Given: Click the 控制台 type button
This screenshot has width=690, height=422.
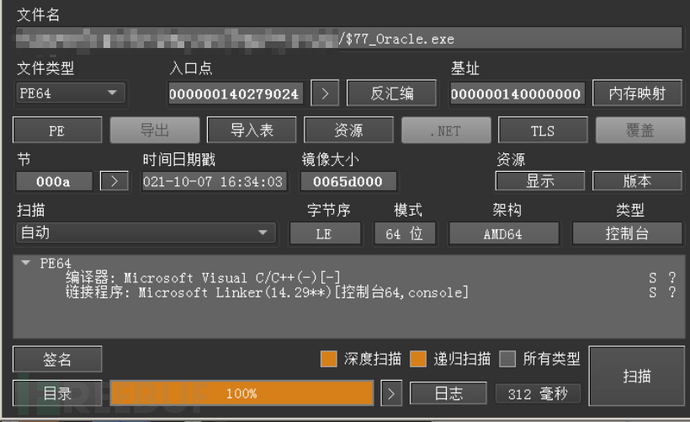Looking at the screenshot, I should tap(627, 233).
